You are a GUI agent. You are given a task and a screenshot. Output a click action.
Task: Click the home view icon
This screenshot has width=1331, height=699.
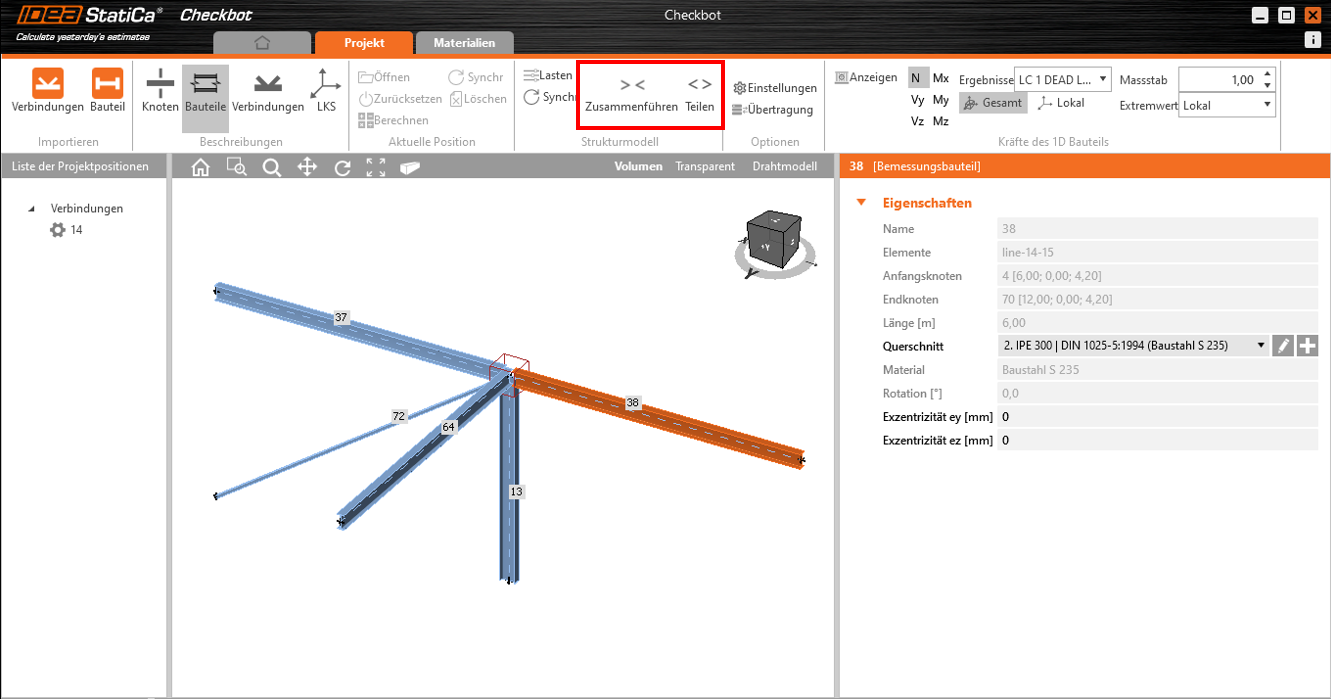point(200,167)
